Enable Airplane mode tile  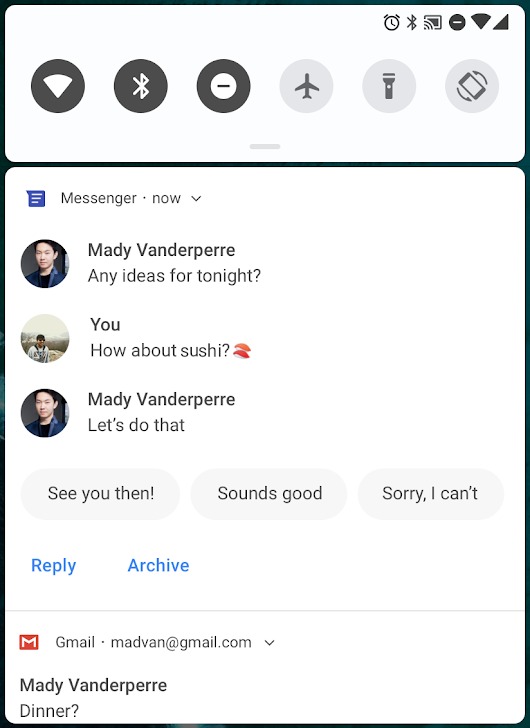point(306,86)
